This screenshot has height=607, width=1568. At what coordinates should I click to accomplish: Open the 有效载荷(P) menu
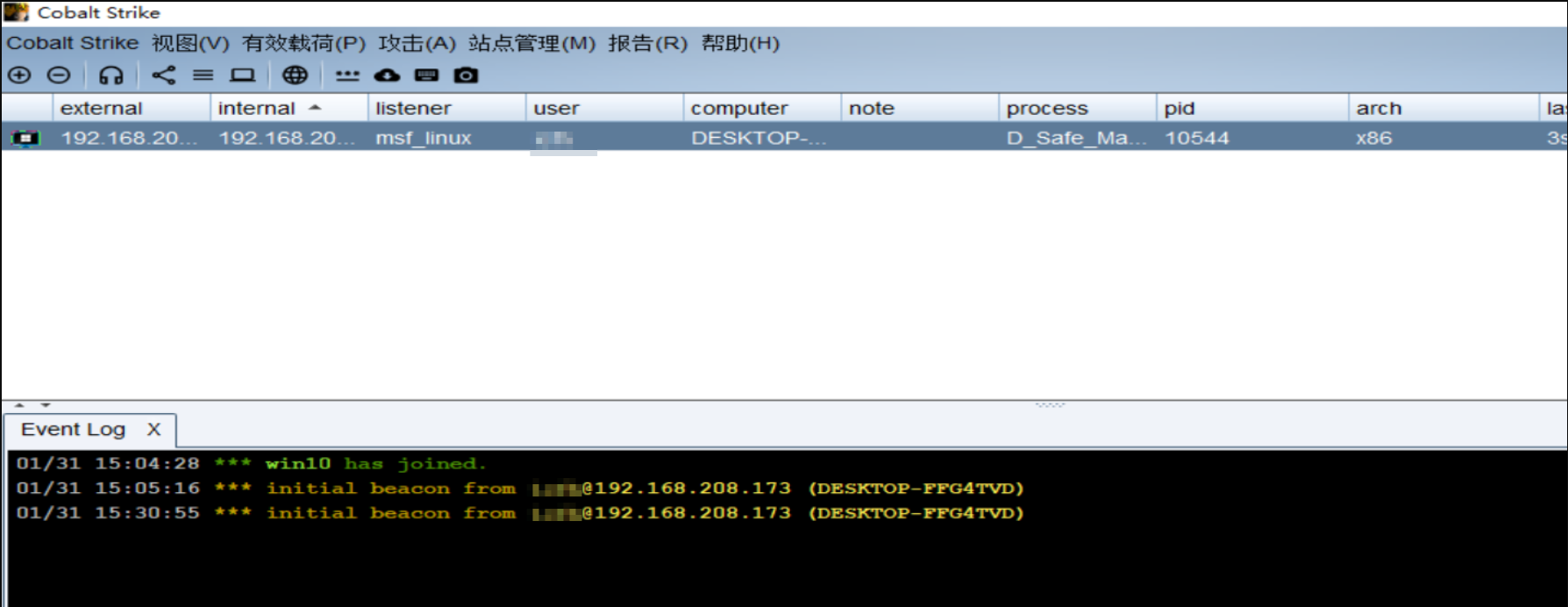[x=303, y=43]
